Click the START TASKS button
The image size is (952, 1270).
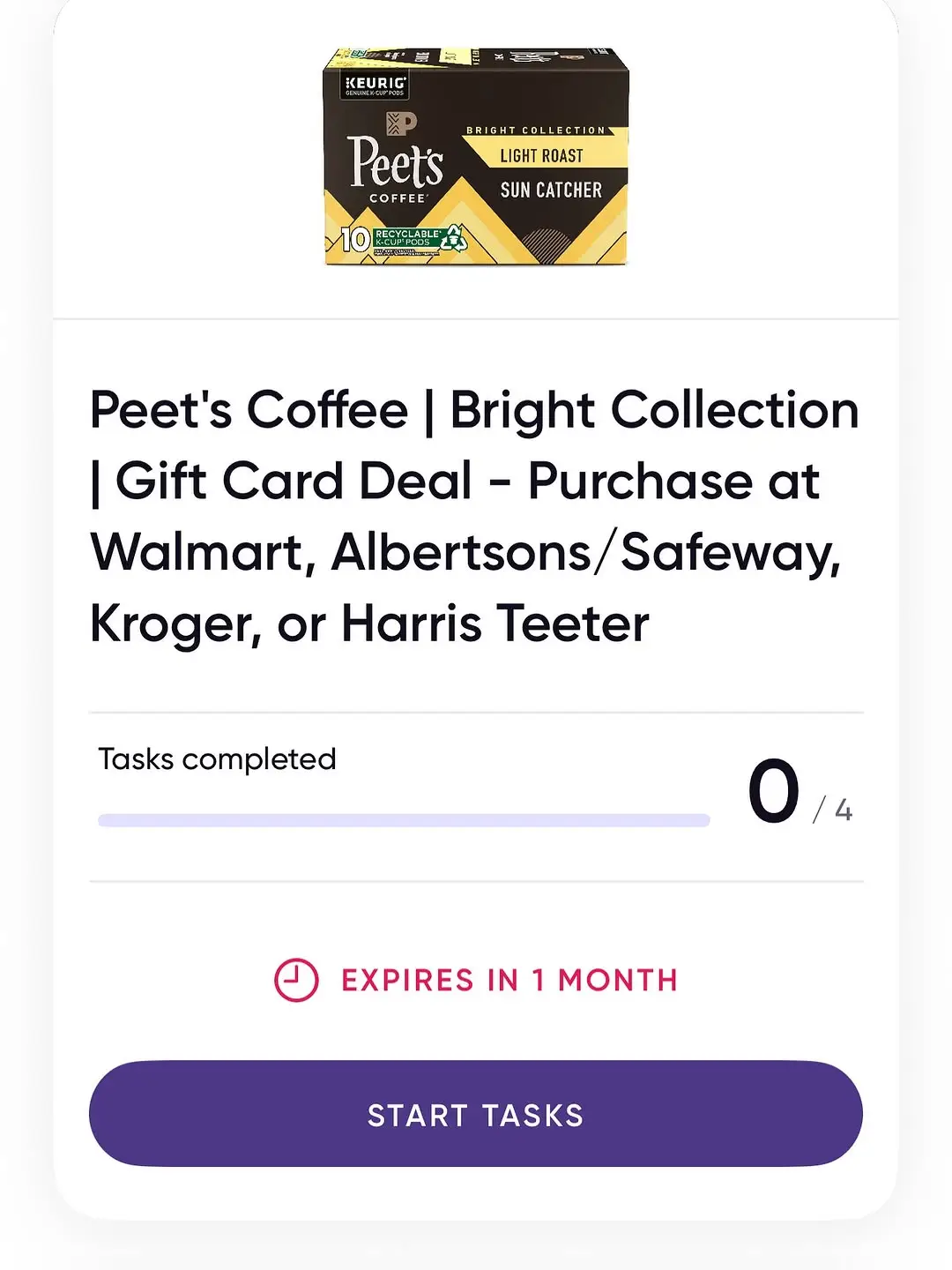pyautogui.click(x=476, y=1114)
